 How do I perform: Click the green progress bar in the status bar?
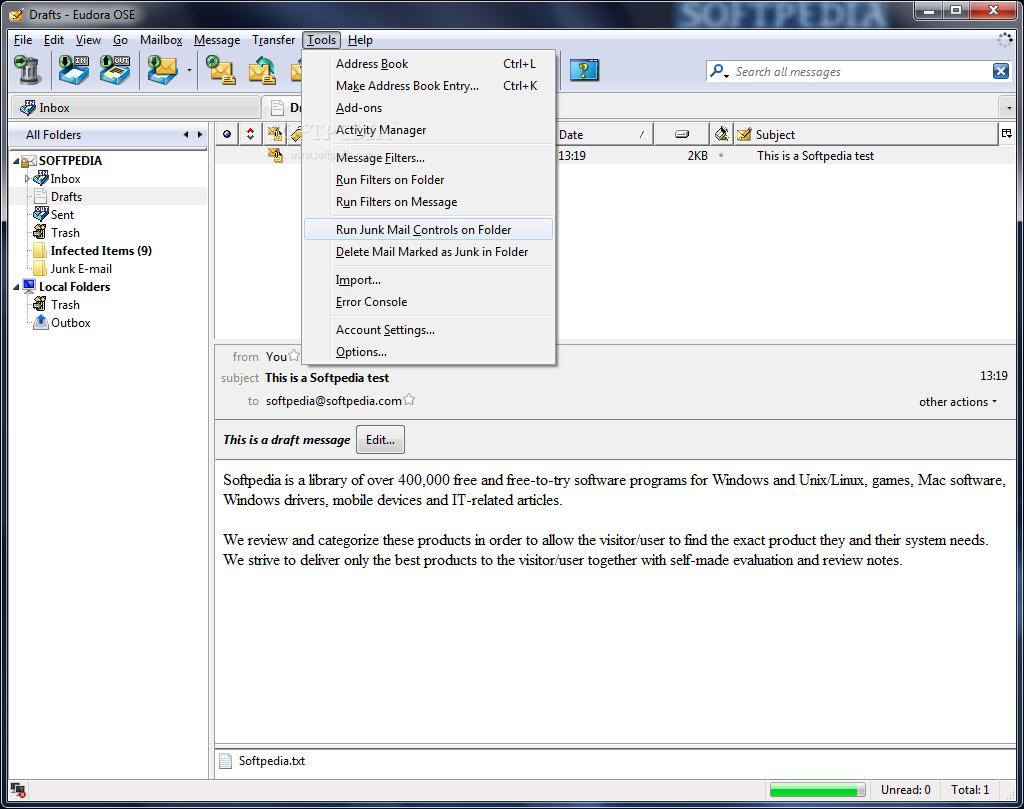[x=817, y=790]
